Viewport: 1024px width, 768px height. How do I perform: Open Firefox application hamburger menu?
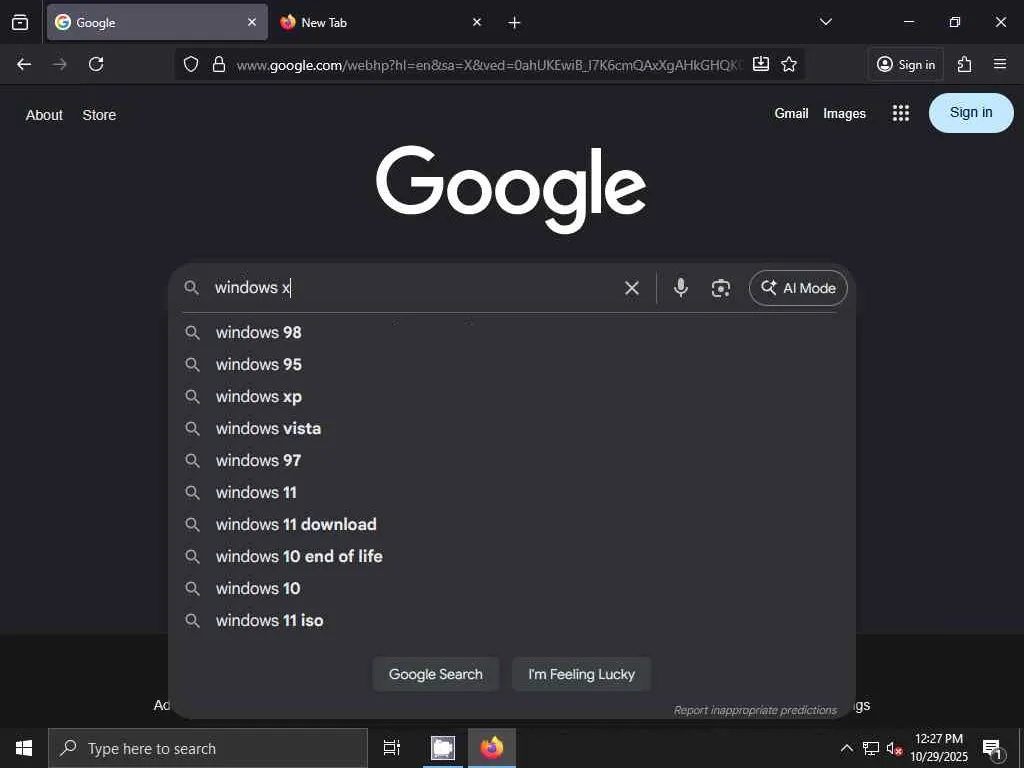tap(1000, 64)
